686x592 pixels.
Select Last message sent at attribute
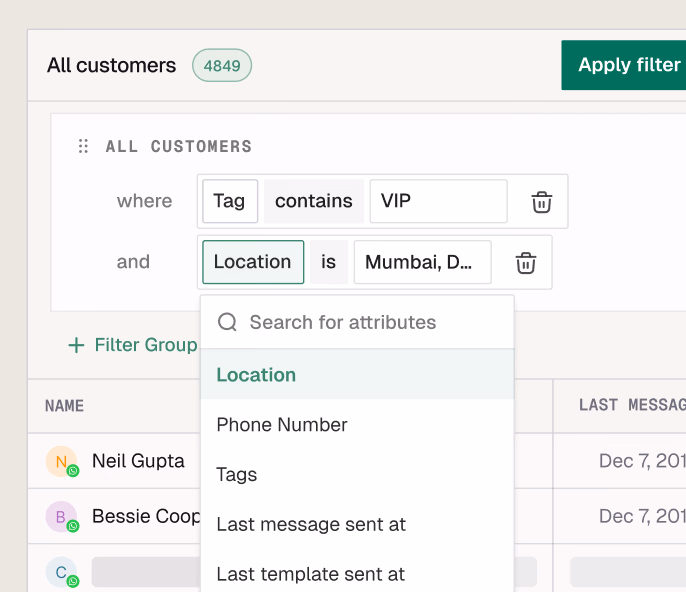[311, 525]
